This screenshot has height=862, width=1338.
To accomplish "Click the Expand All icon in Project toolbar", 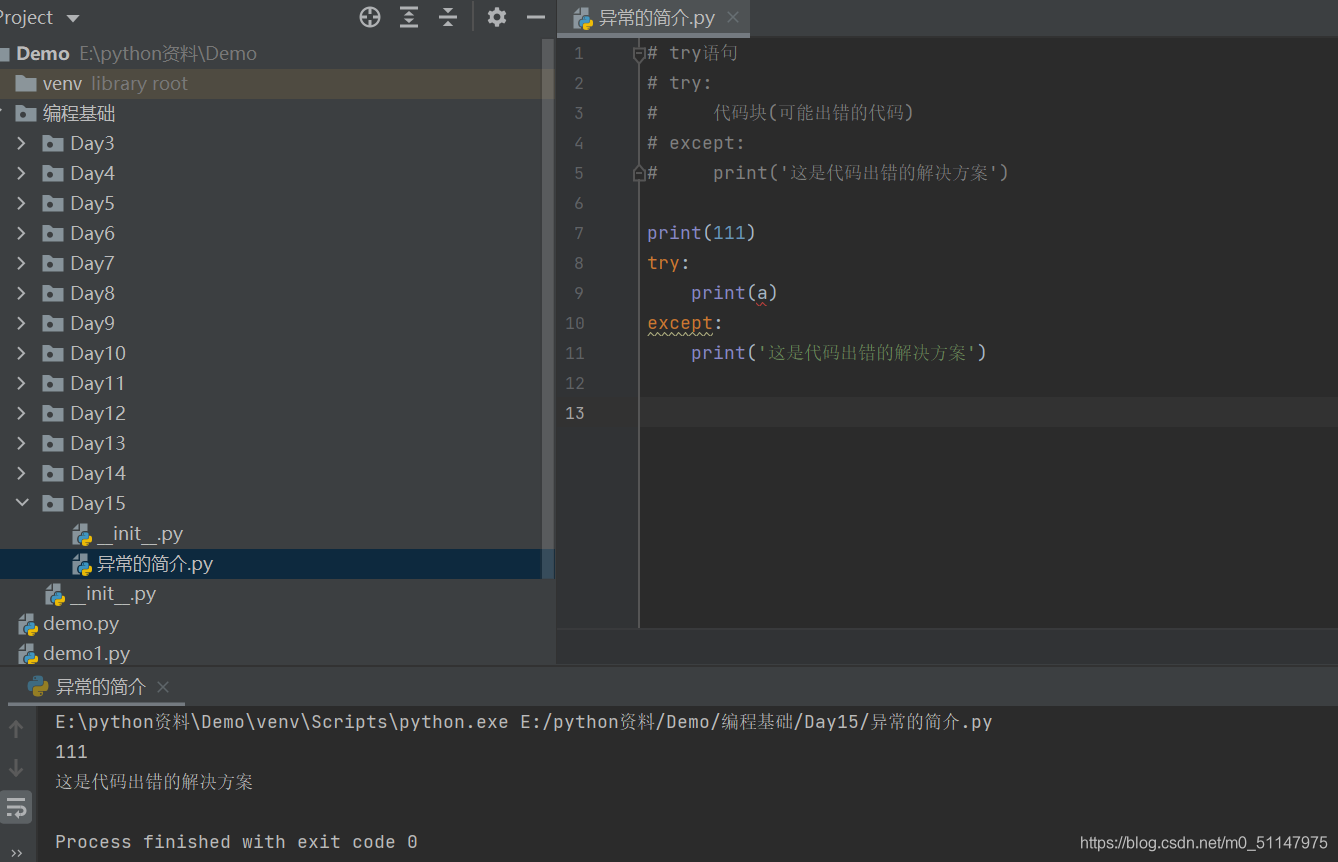I will click(x=409, y=17).
